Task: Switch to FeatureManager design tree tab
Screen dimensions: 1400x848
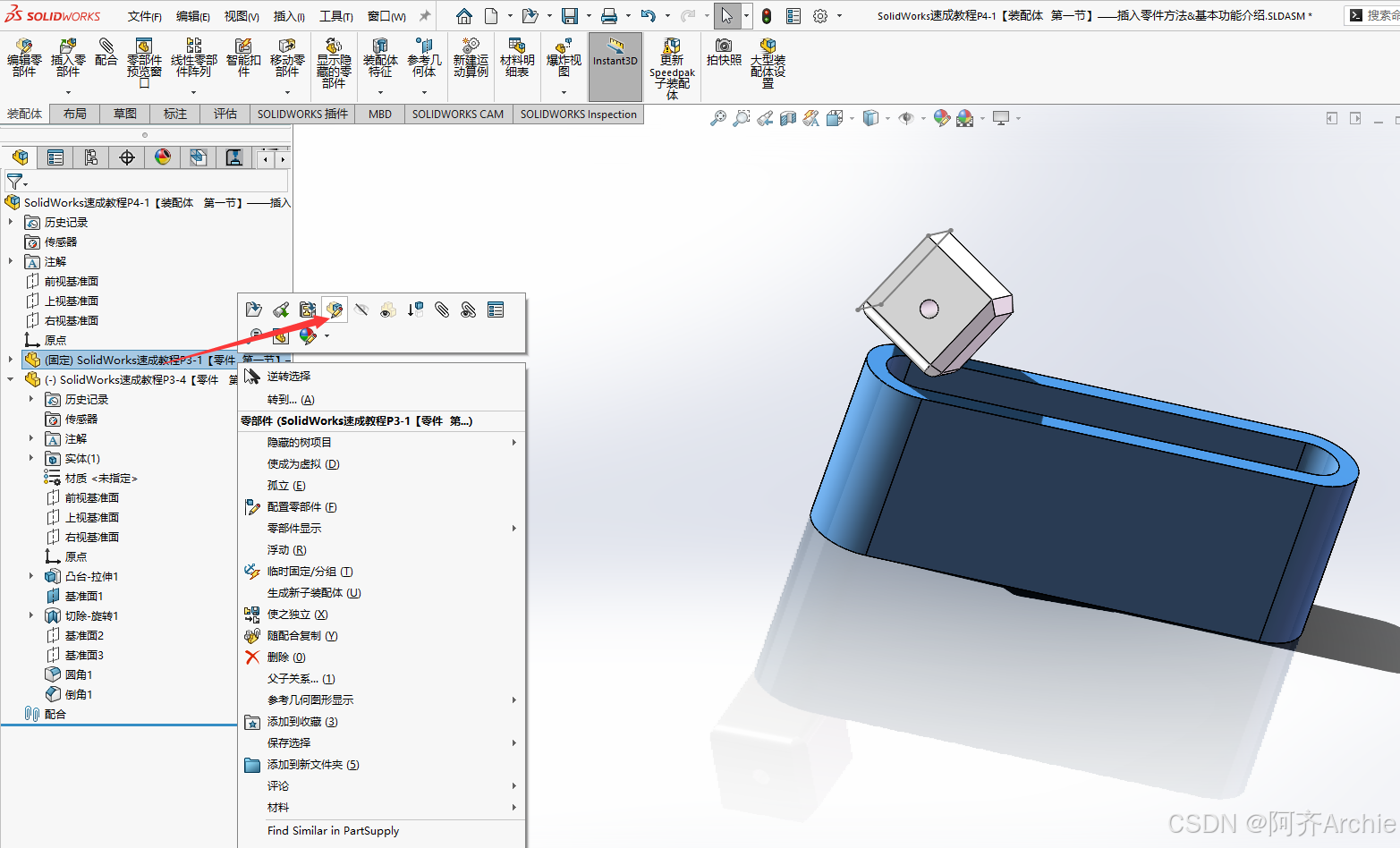Action: pyautogui.click(x=20, y=157)
